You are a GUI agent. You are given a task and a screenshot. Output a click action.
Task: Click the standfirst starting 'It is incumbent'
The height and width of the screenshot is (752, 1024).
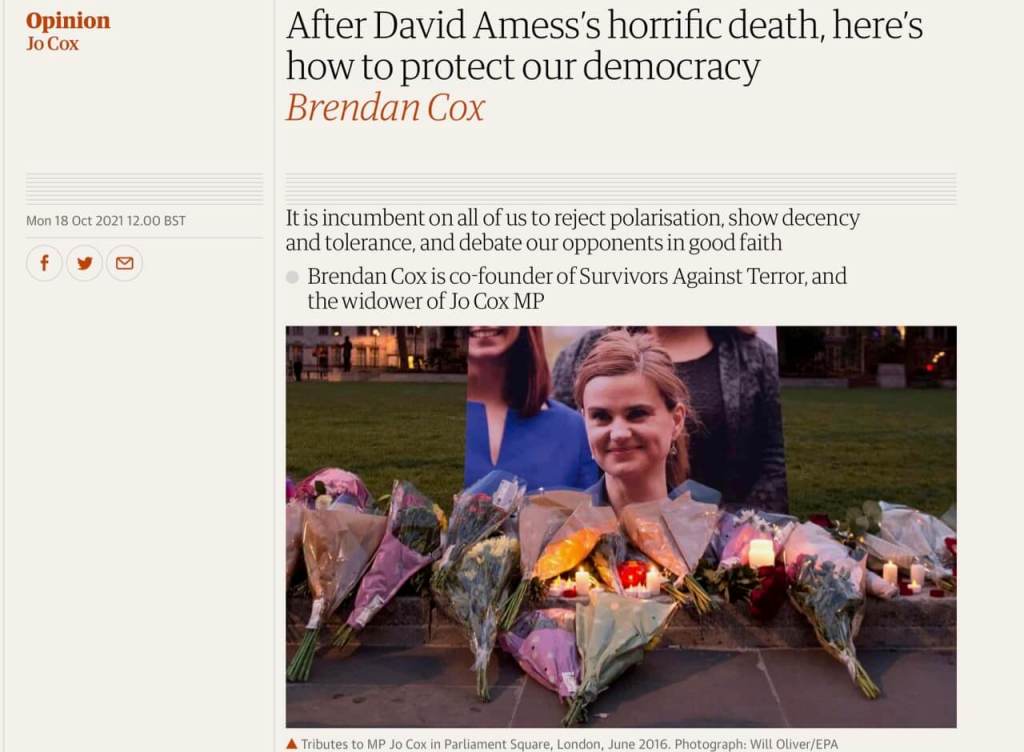pyautogui.click(x=572, y=230)
